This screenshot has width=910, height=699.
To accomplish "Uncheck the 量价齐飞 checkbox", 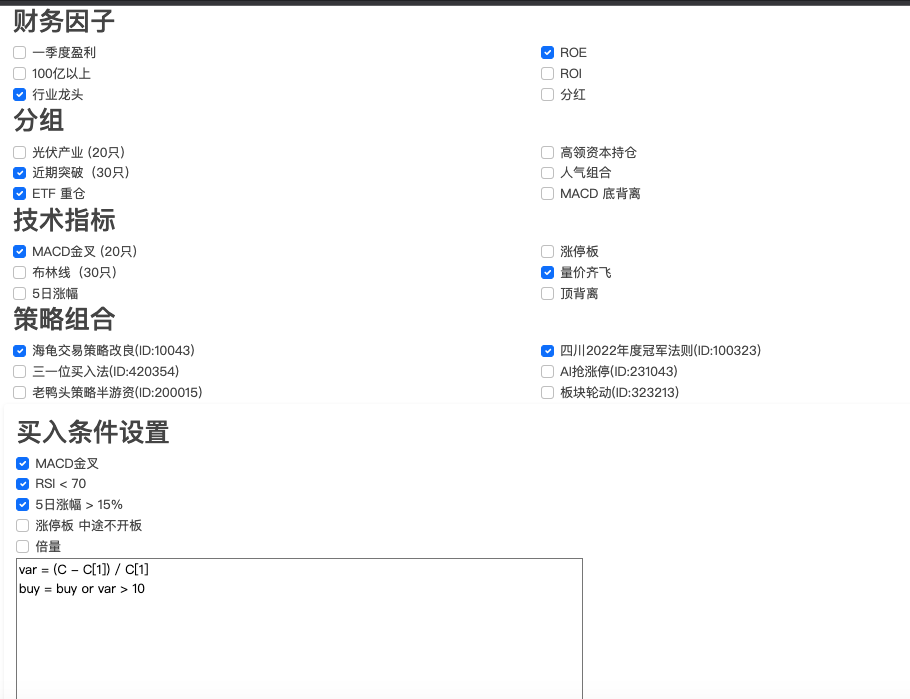I will coord(547,273).
